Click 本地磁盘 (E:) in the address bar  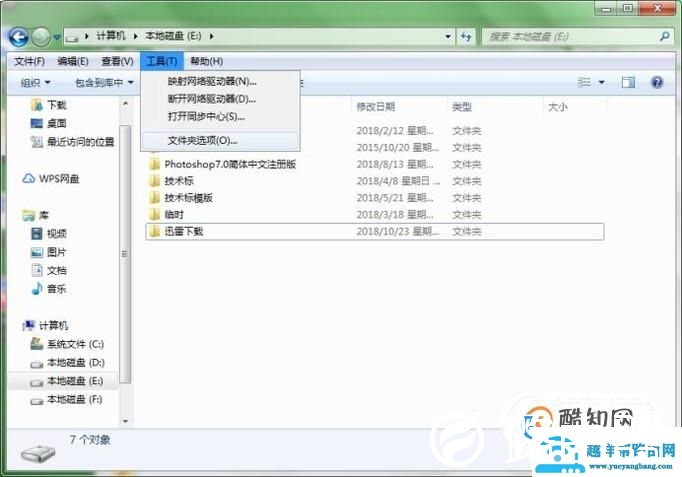[x=173, y=36]
